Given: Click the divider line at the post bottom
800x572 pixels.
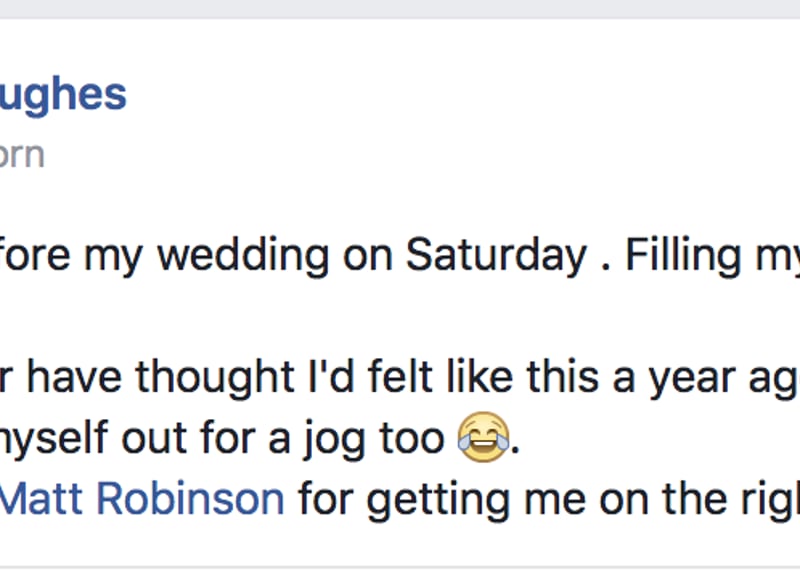Looking at the screenshot, I should click(400, 566).
